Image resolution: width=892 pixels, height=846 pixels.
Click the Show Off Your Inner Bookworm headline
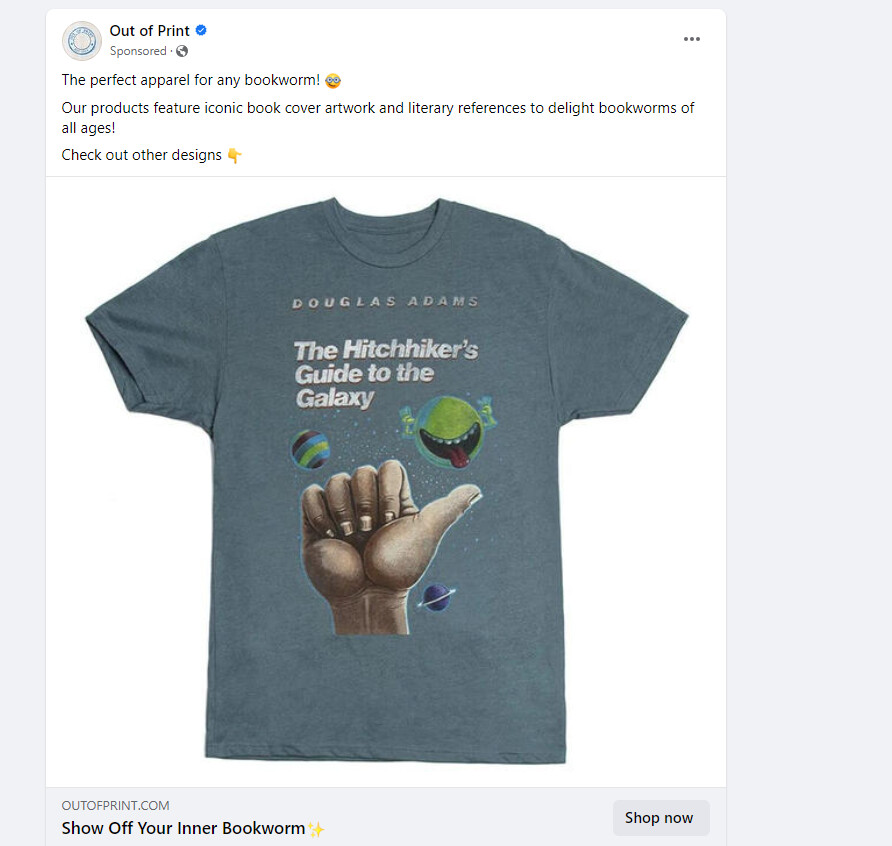183,828
